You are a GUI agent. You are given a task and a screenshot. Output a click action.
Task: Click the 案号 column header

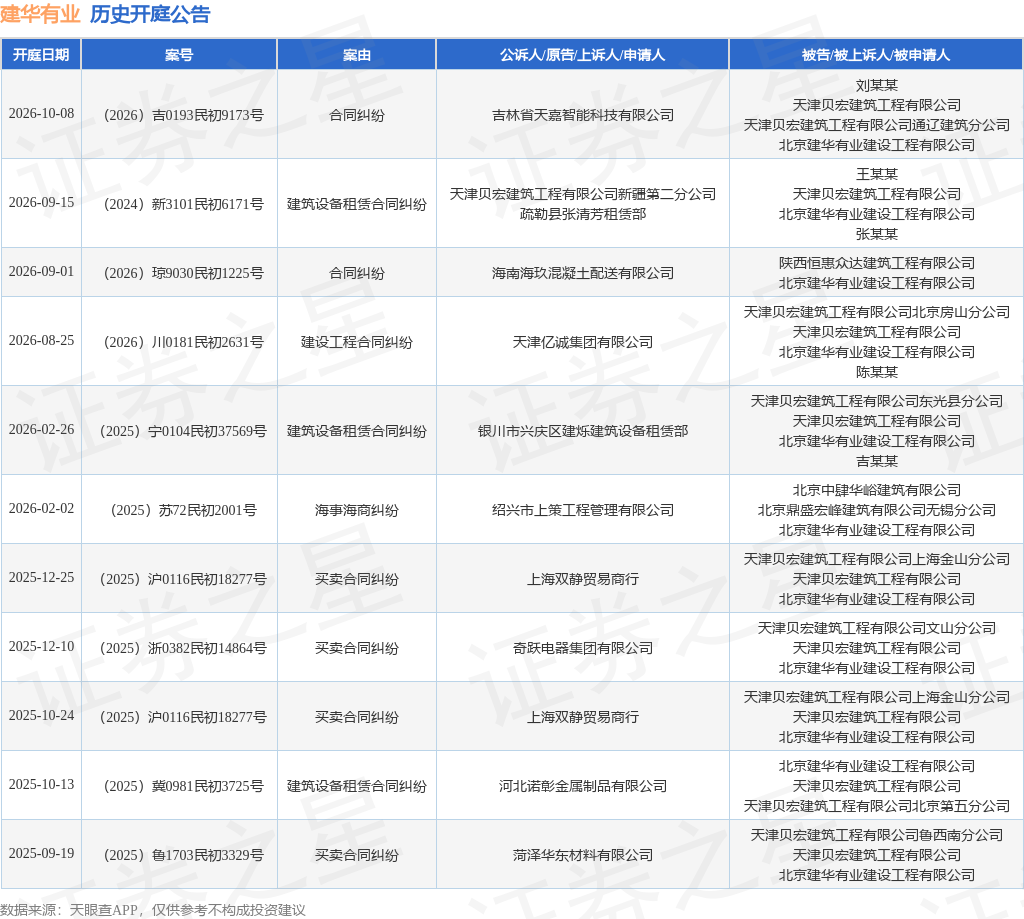(x=179, y=55)
